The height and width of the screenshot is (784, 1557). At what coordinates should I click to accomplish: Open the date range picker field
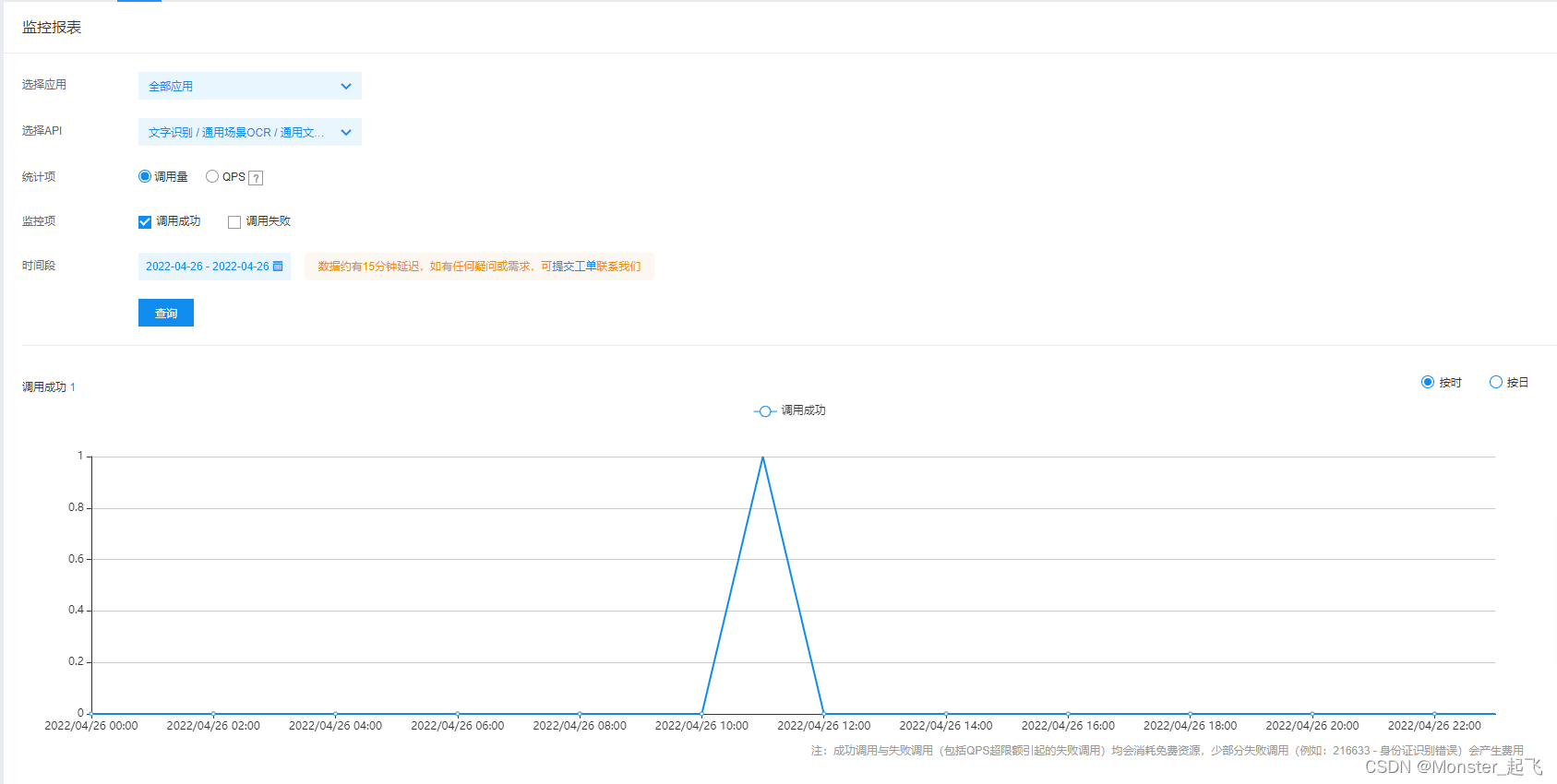click(214, 267)
